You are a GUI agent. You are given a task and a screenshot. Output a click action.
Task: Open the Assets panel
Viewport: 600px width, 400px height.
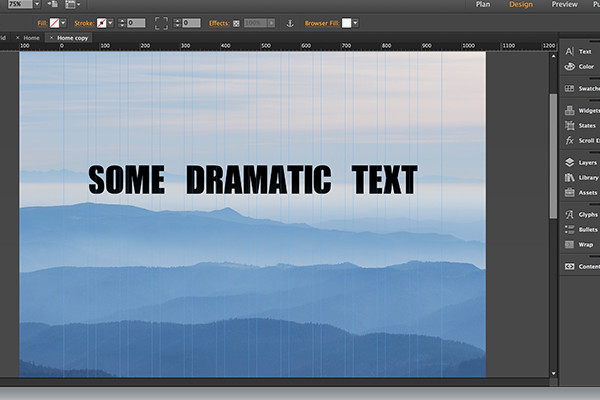coord(581,193)
